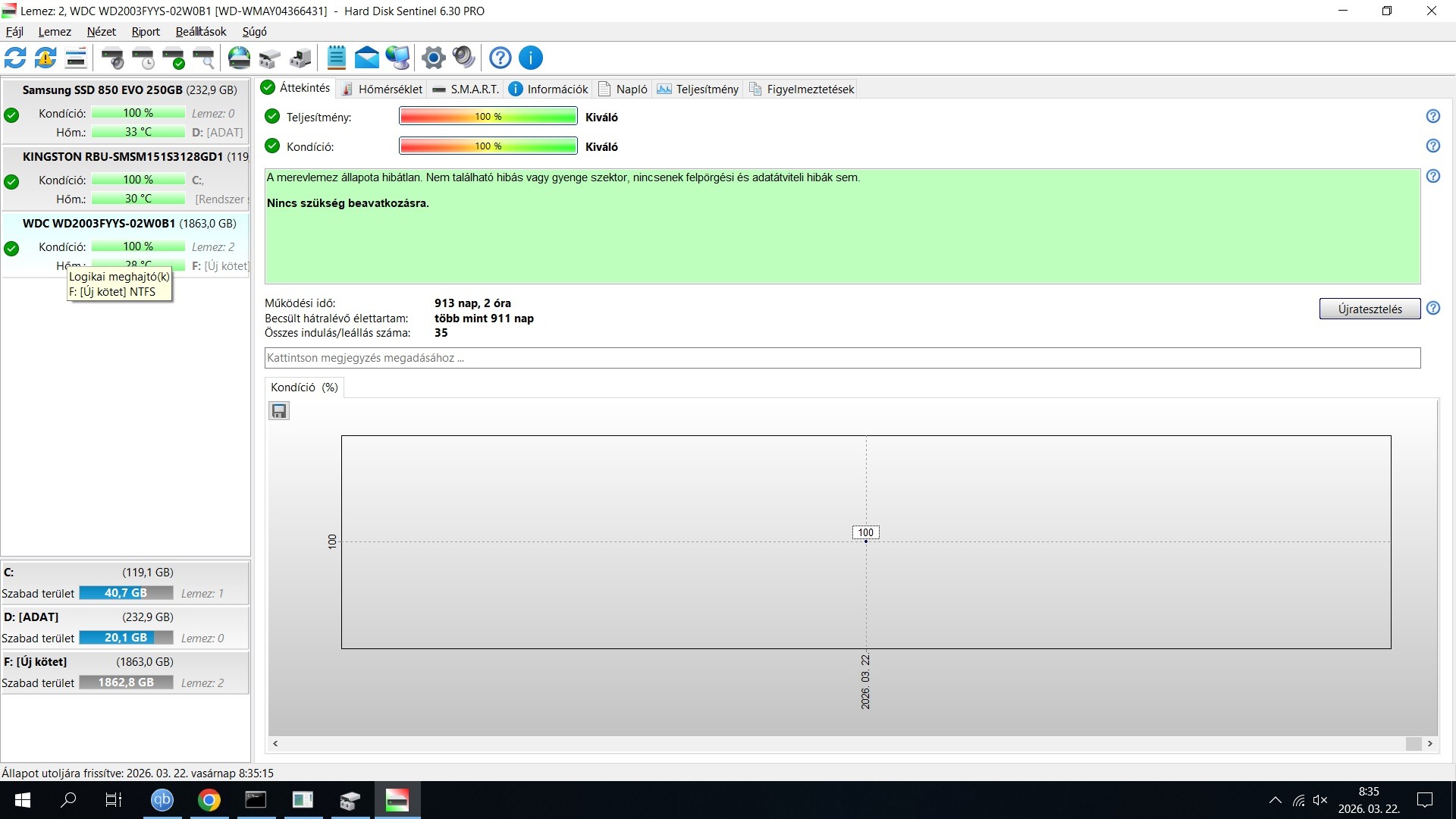This screenshot has height=819, width=1456.
Task: Open the Riport menu
Action: click(145, 32)
